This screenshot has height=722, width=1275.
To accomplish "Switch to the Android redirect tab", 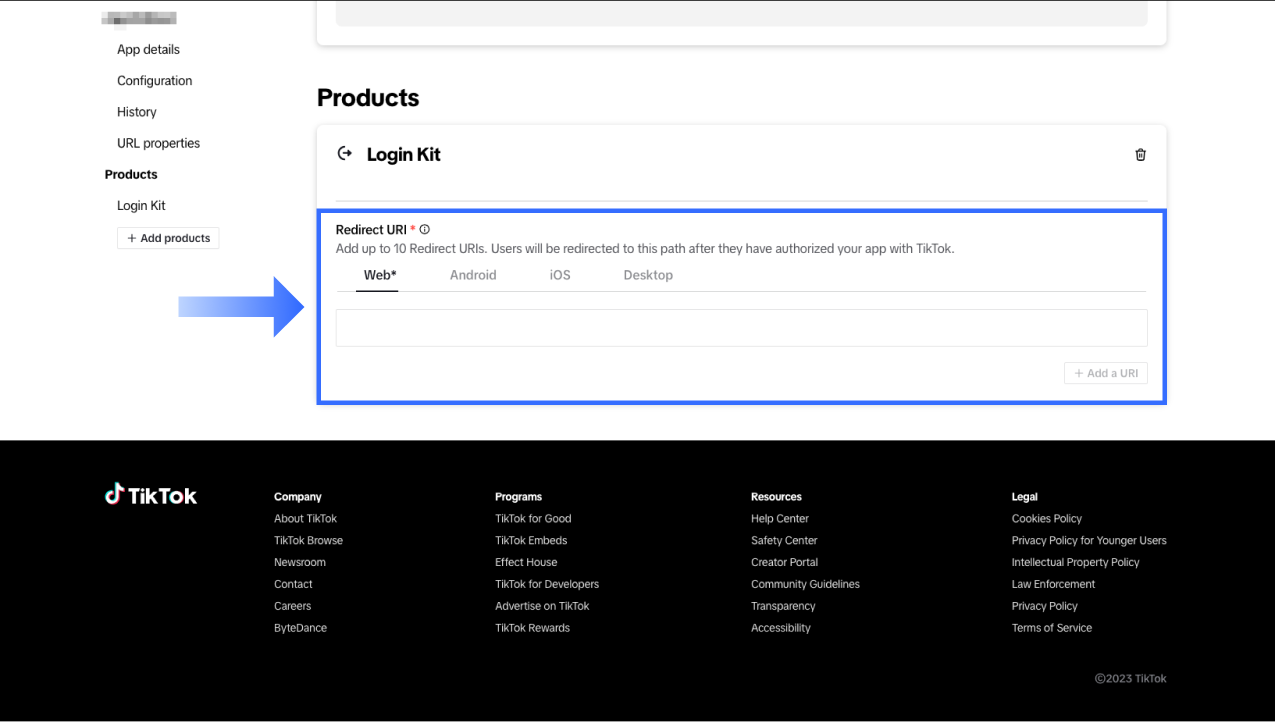I will 473,274.
